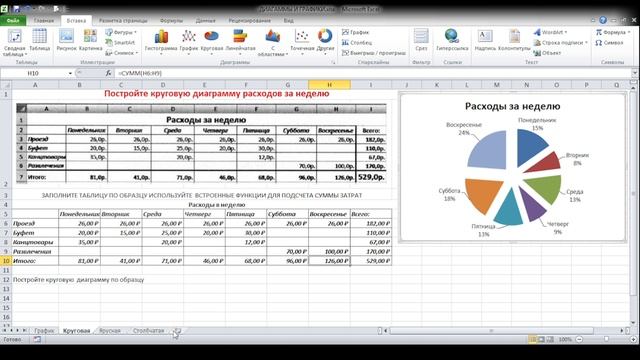Image resolution: width=640 pixels, height=360 pixels.
Task: Expand the Name Box dropdown arrow
Action: click(x=70, y=73)
